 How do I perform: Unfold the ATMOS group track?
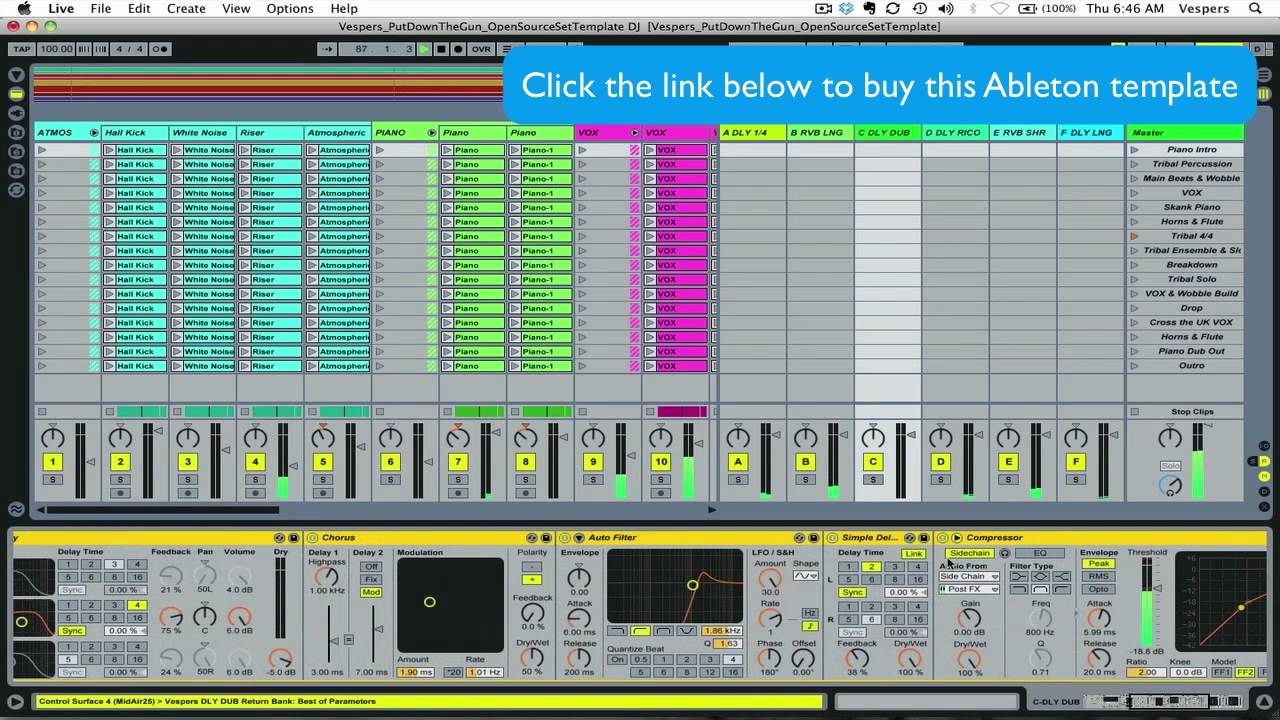(94, 132)
